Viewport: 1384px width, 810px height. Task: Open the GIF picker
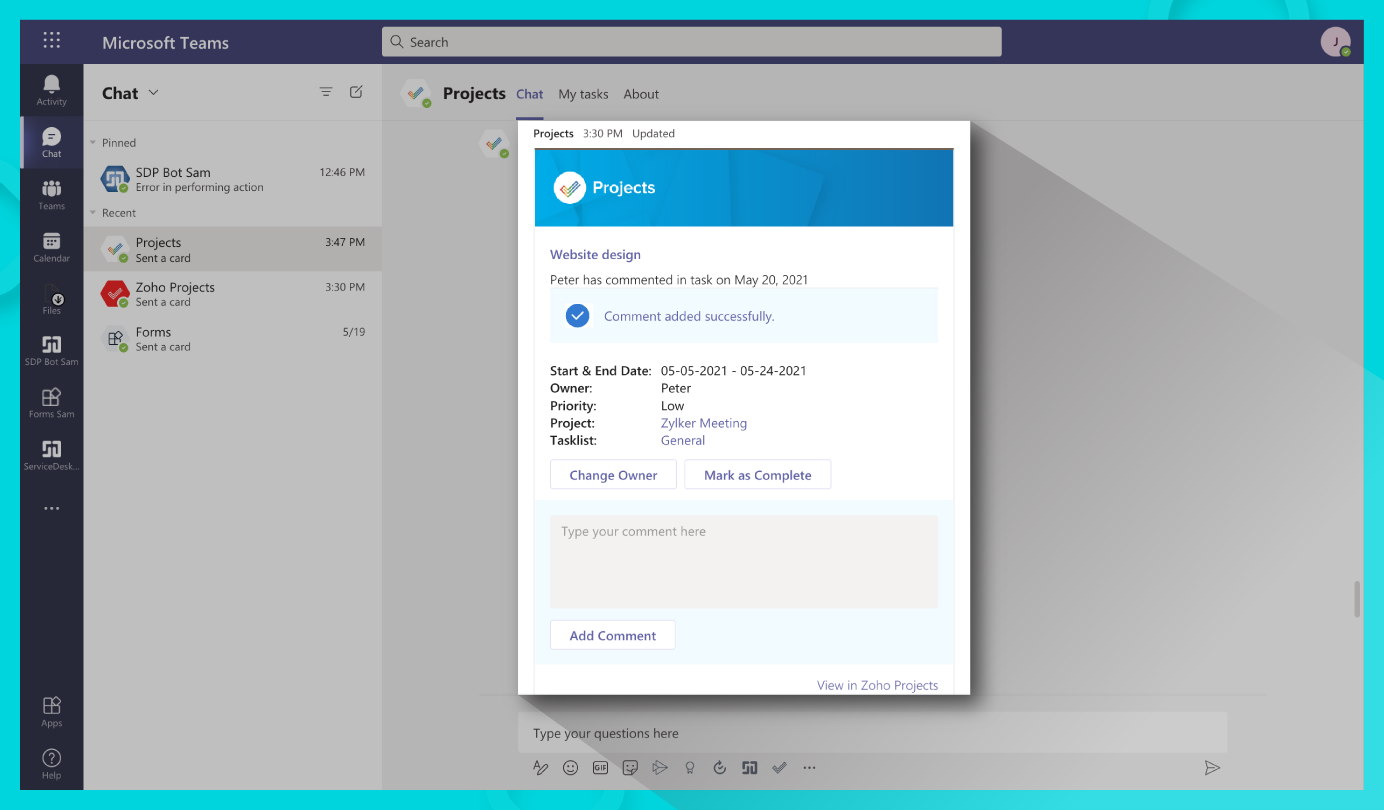tap(601, 768)
